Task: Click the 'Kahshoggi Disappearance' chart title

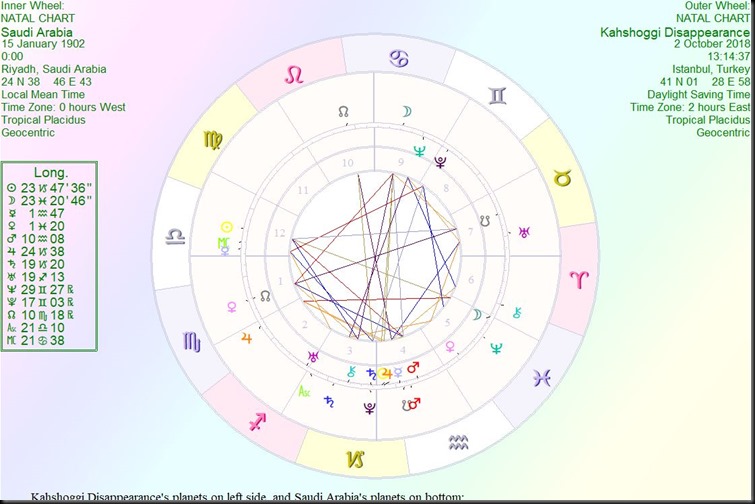Action: 675,32
